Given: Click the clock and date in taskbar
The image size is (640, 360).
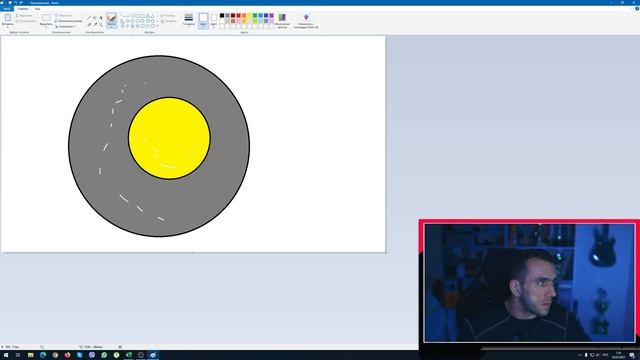Looking at the screenshot, I should click(x=619, y=355).
